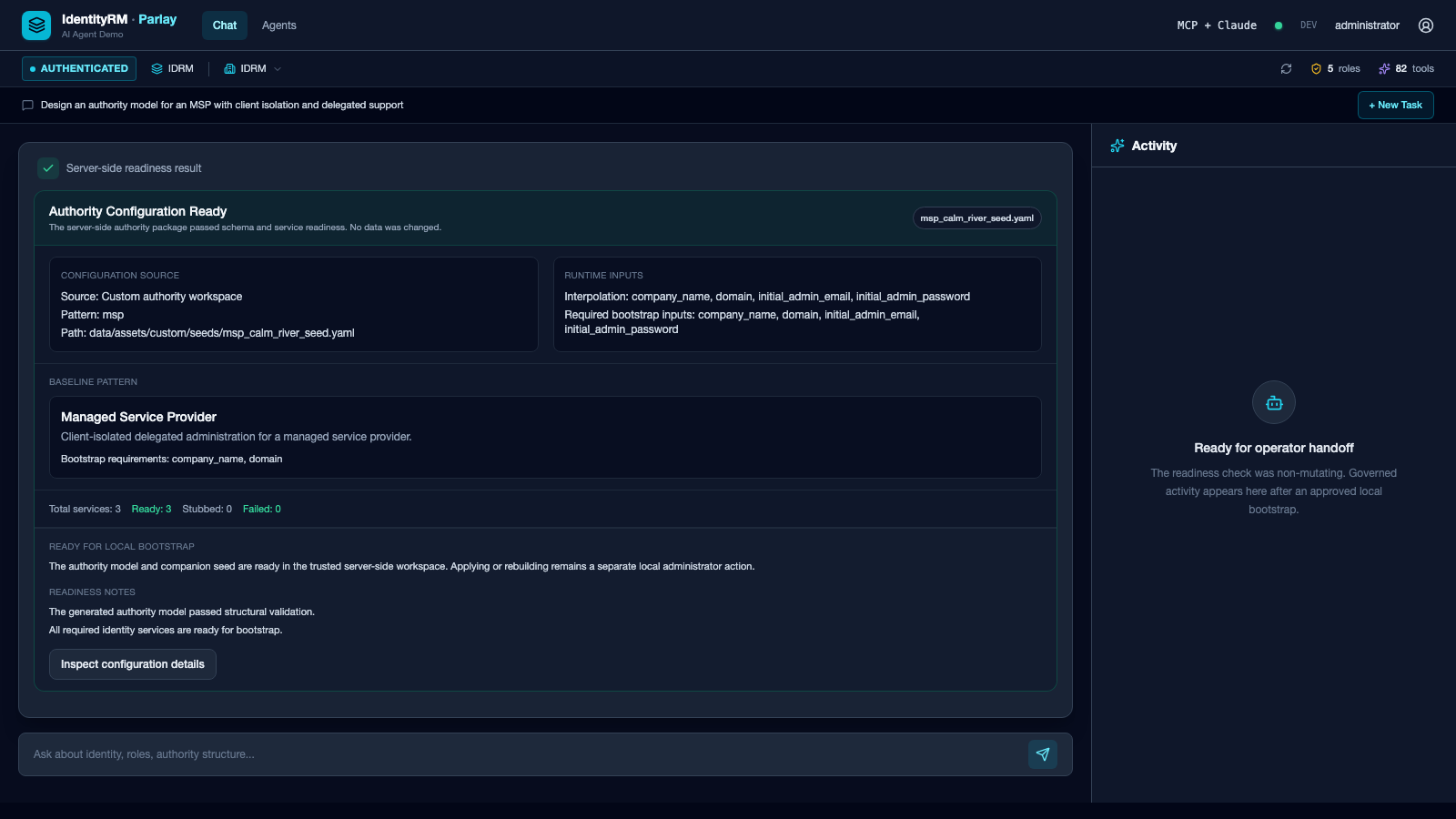Click the AUTHENTICATED status badge
This screenshot has width=1456, height=819.
[x=79, y=69]
